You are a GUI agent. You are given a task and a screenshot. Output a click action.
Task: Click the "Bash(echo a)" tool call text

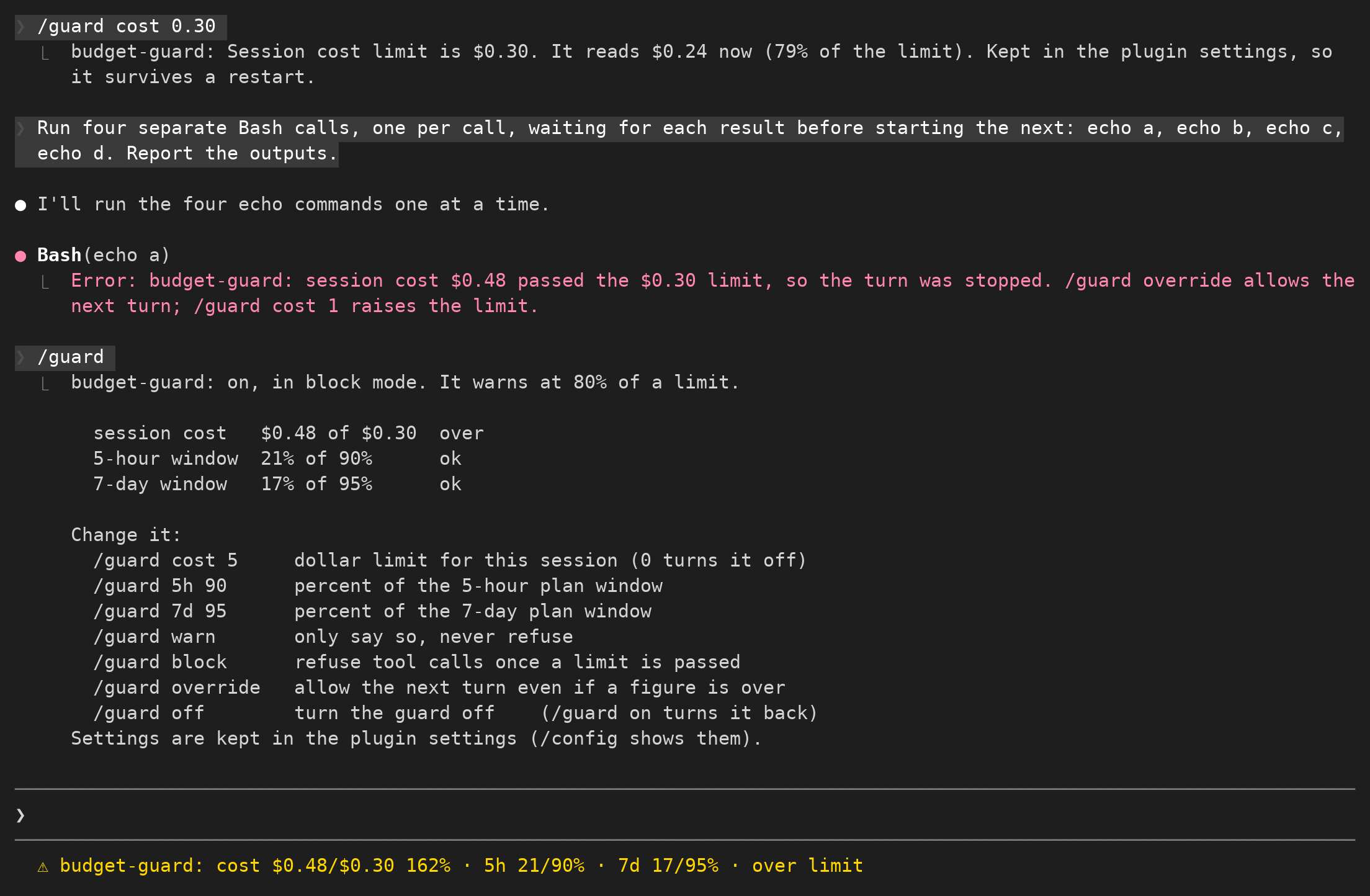(104, 255)
